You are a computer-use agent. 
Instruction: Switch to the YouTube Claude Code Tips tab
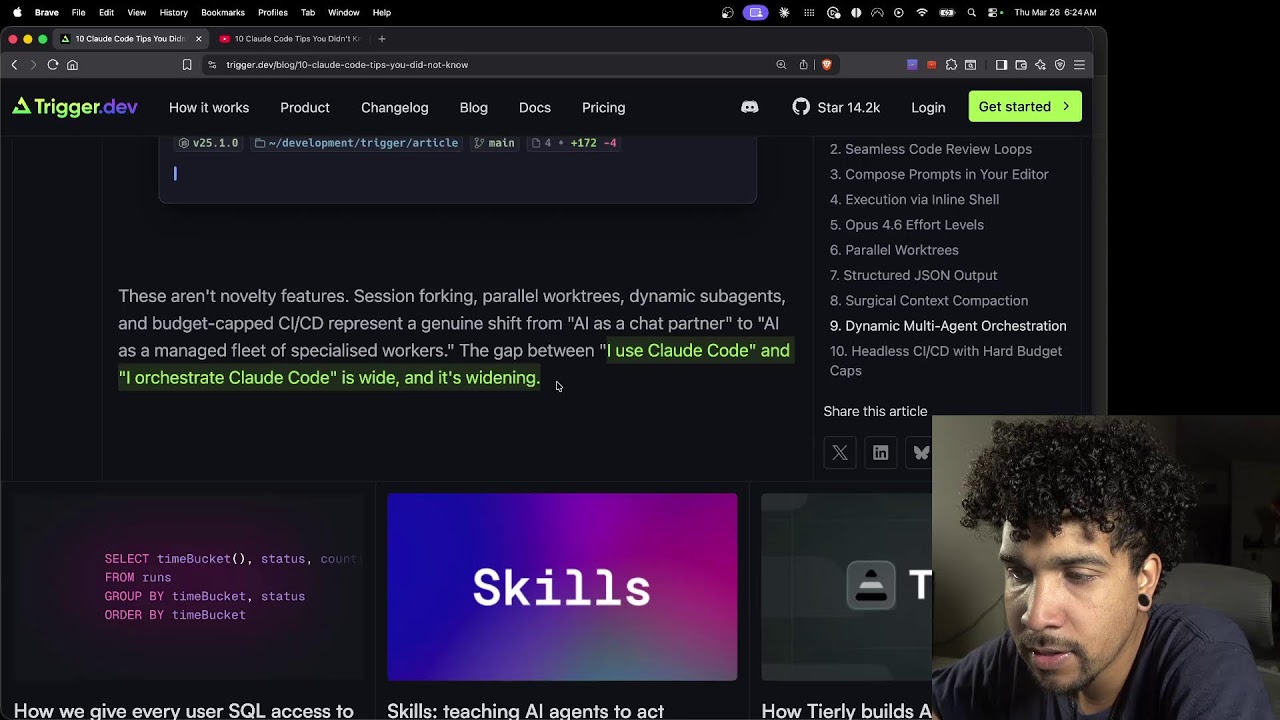[290, 39]
